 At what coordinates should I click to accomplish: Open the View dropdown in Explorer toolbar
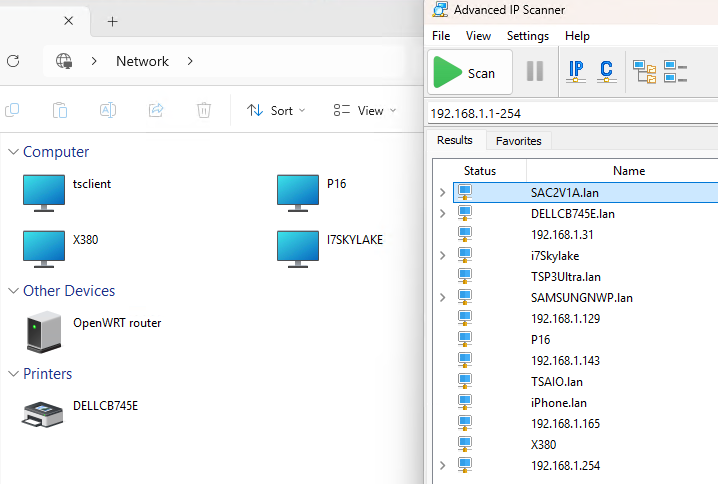(364, 110)
